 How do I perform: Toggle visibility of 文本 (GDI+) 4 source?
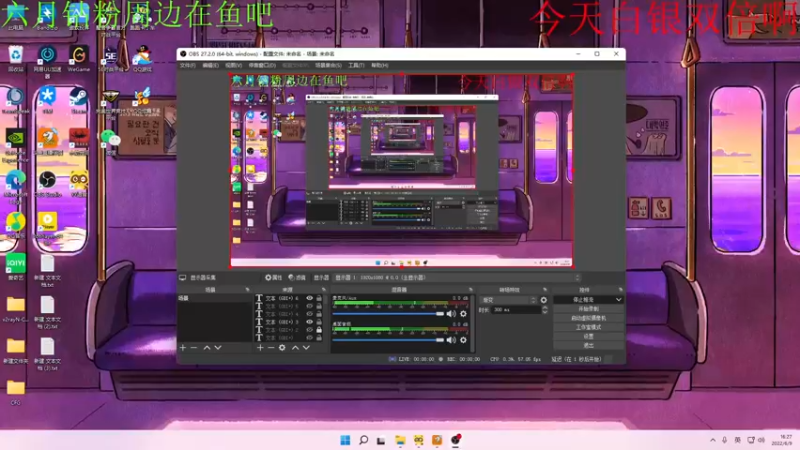tap(309, 314)
